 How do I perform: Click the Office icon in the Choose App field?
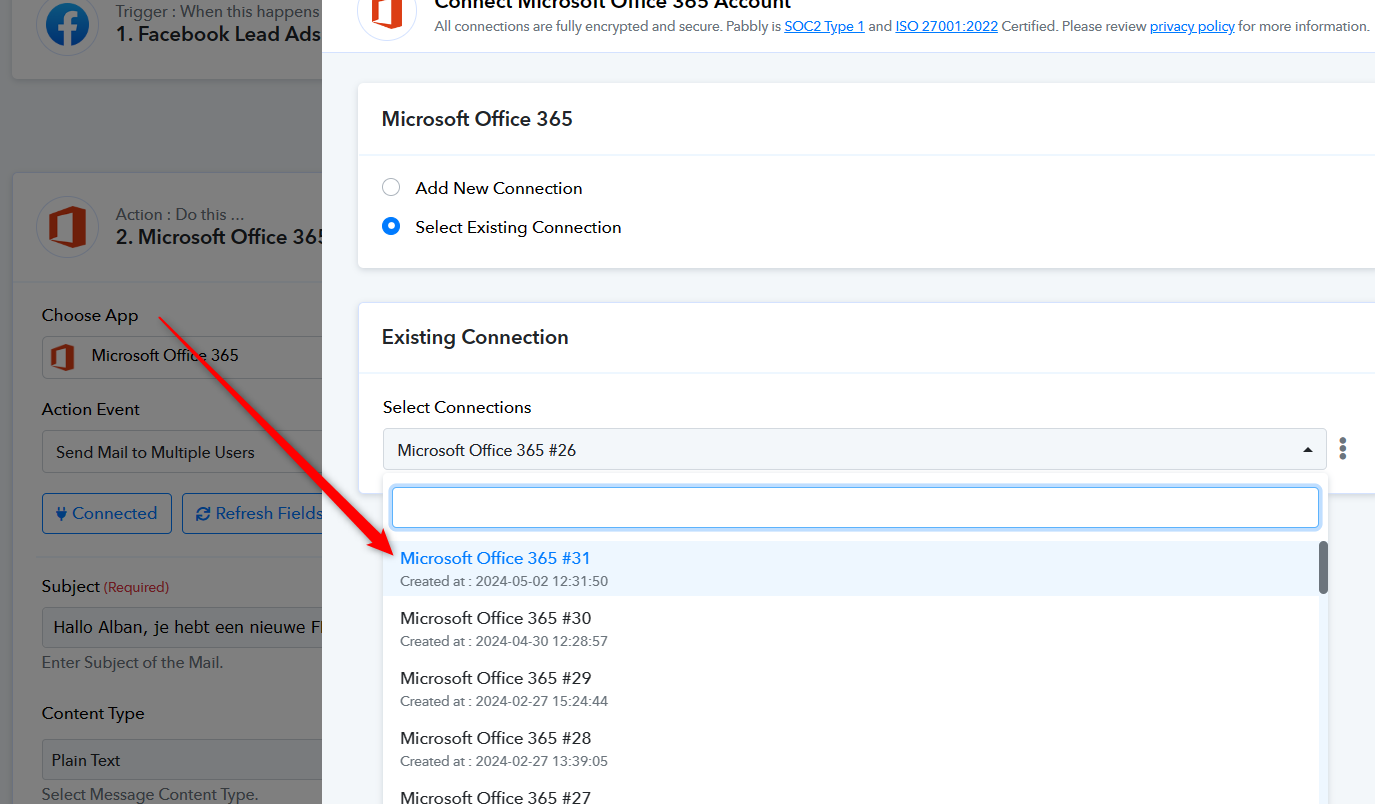point(63,357)
